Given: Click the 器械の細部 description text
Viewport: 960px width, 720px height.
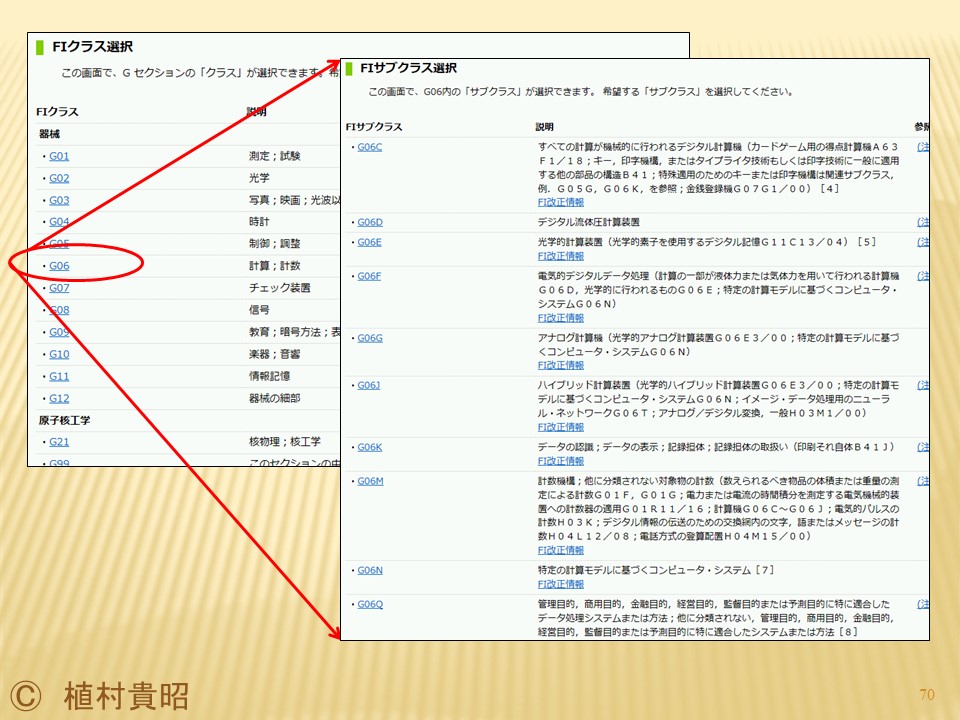Looking at the screenshot, I should [274, 398].
